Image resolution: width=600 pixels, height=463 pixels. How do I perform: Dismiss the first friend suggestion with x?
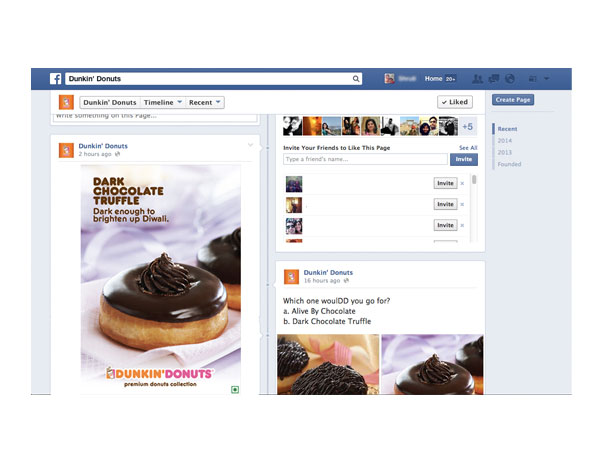[462, 184]
